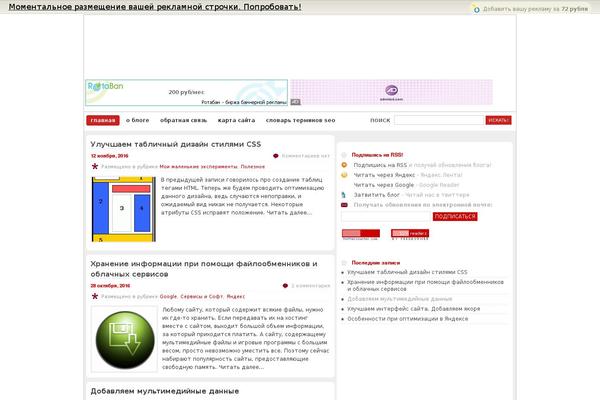Open the pink advmaker banner
600x400 pixels.
tap(391, 92)
